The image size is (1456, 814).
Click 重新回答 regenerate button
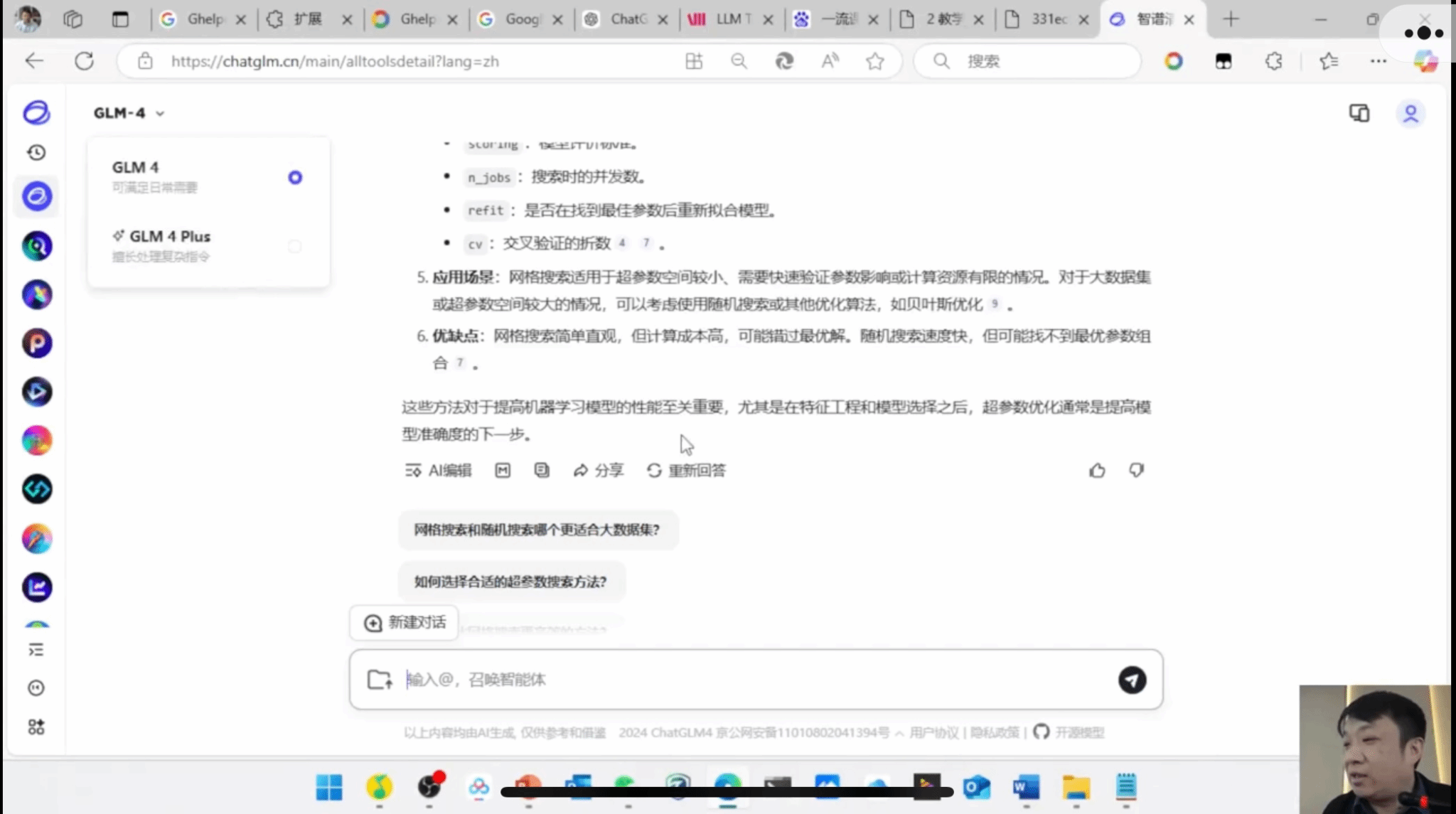coord(686,471)
